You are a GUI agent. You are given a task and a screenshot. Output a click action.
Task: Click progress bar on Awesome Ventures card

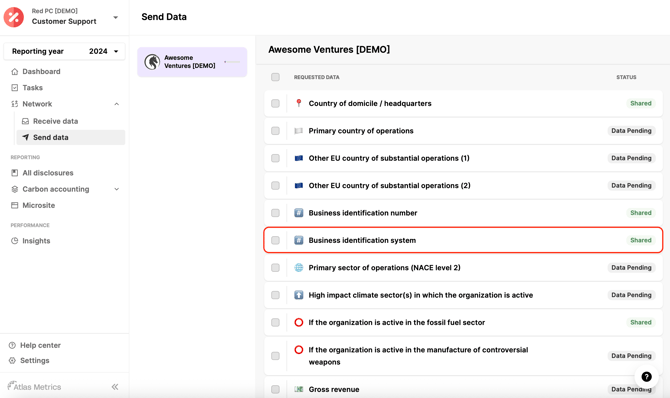point(232,62)
